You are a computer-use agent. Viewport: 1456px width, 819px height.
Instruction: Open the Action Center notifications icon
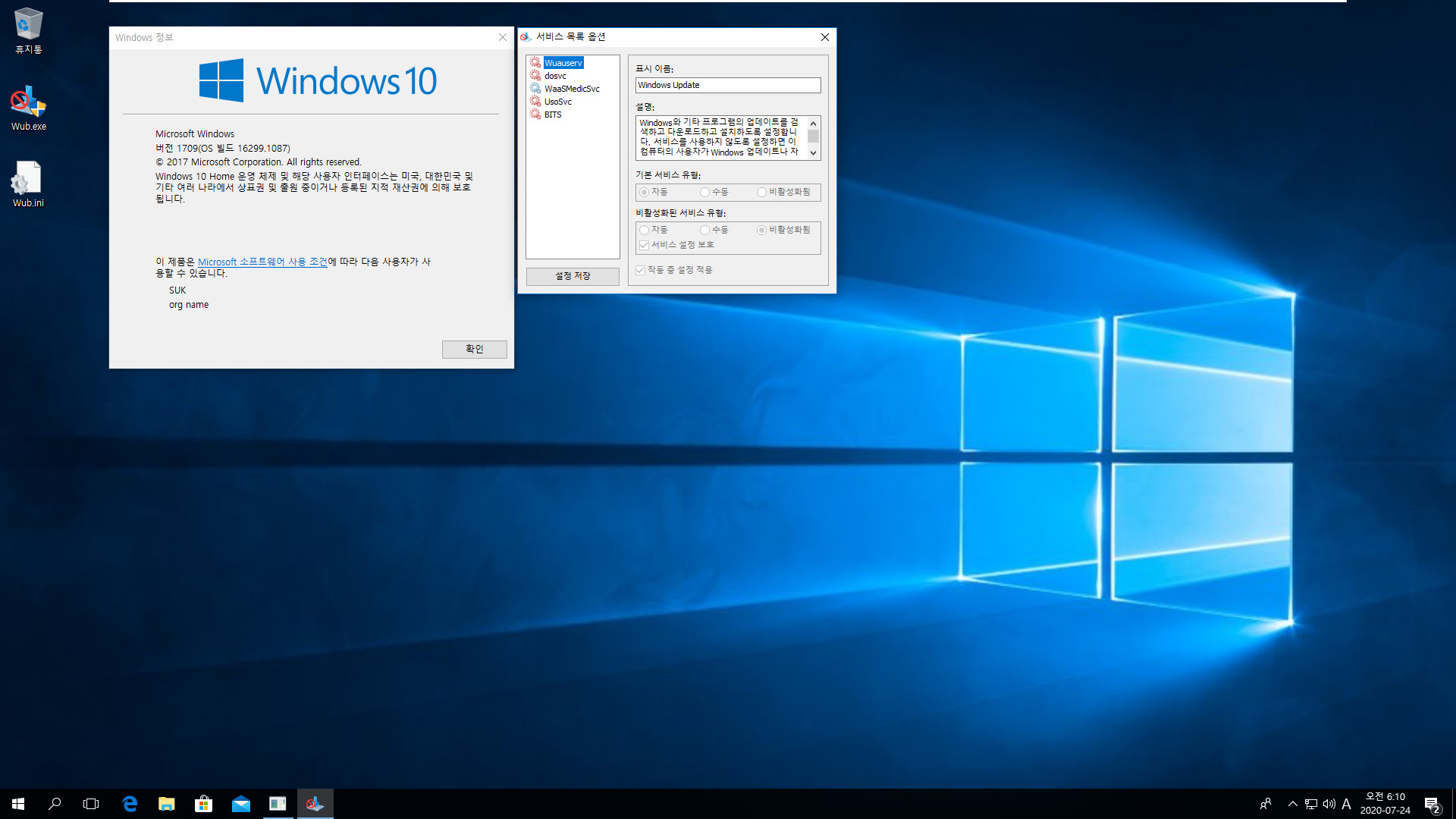[x=1432, y=804]
